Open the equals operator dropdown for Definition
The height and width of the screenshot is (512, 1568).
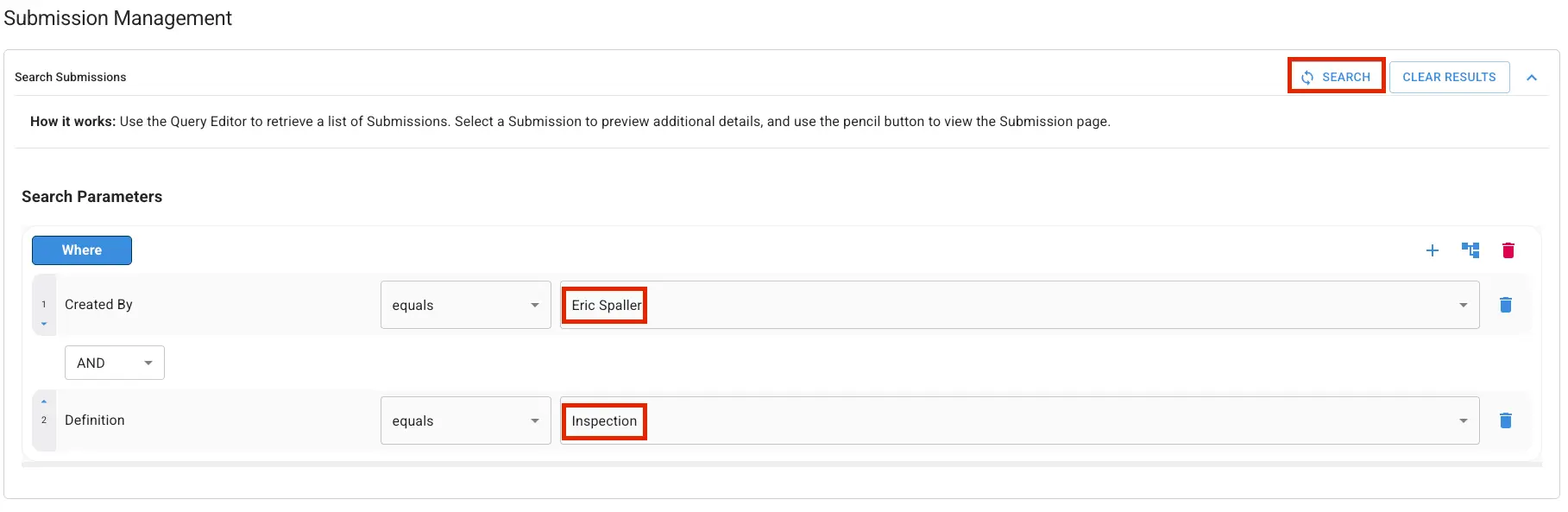pos(534,420)
